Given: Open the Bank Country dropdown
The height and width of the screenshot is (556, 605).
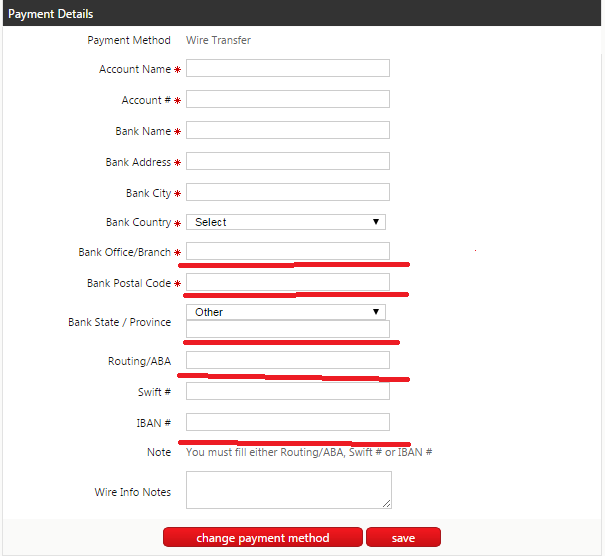Looking at the screenshot, I should (286, 222).
